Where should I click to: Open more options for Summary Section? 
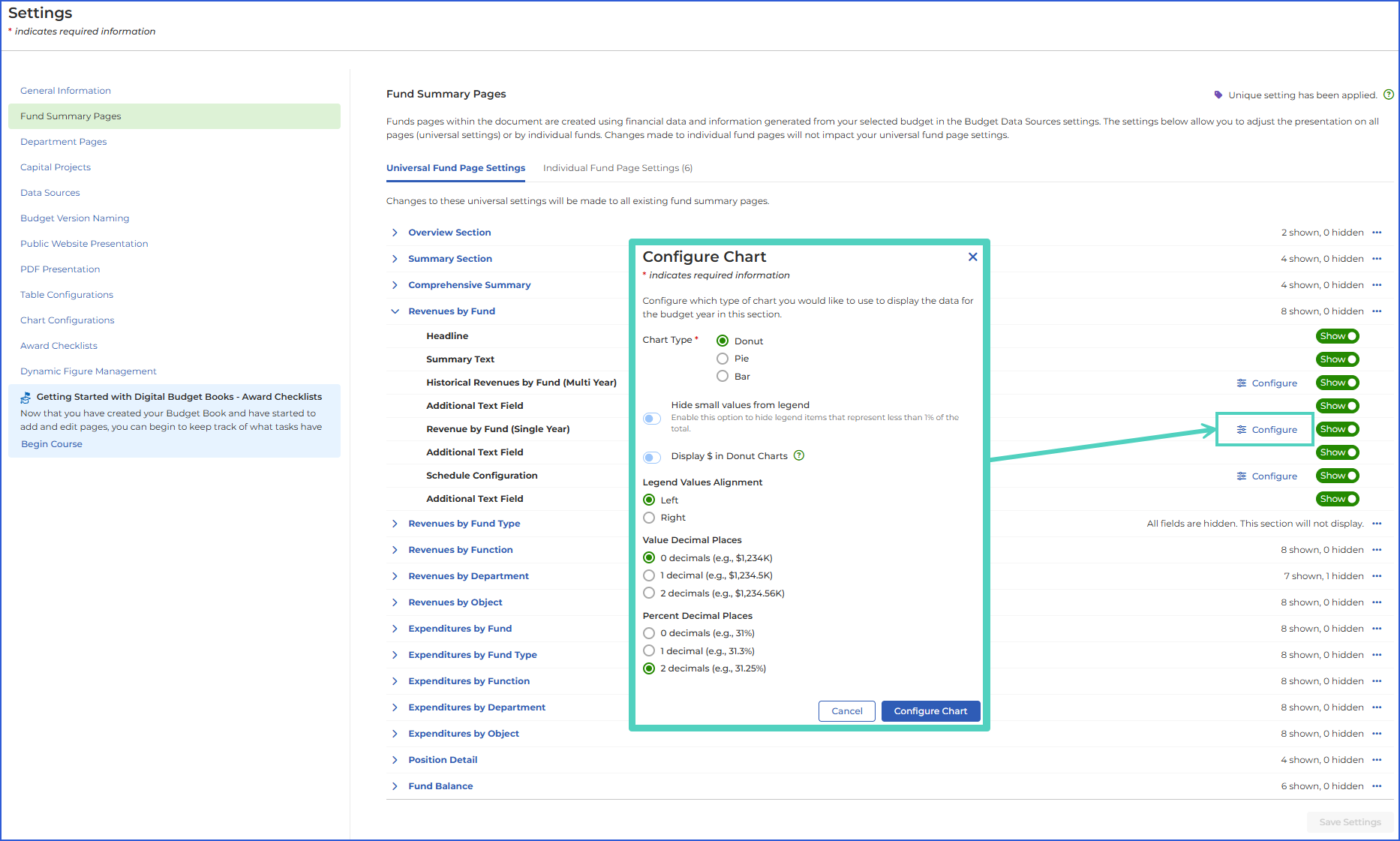(1377, 259)
